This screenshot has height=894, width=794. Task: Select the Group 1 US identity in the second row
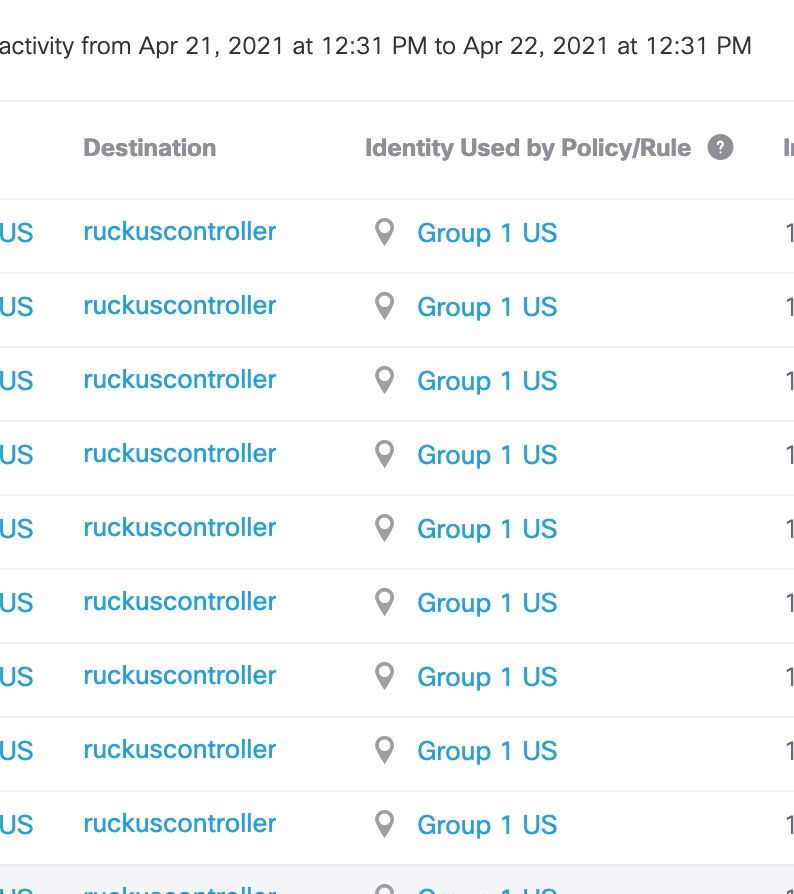click(x=487, y=307)
